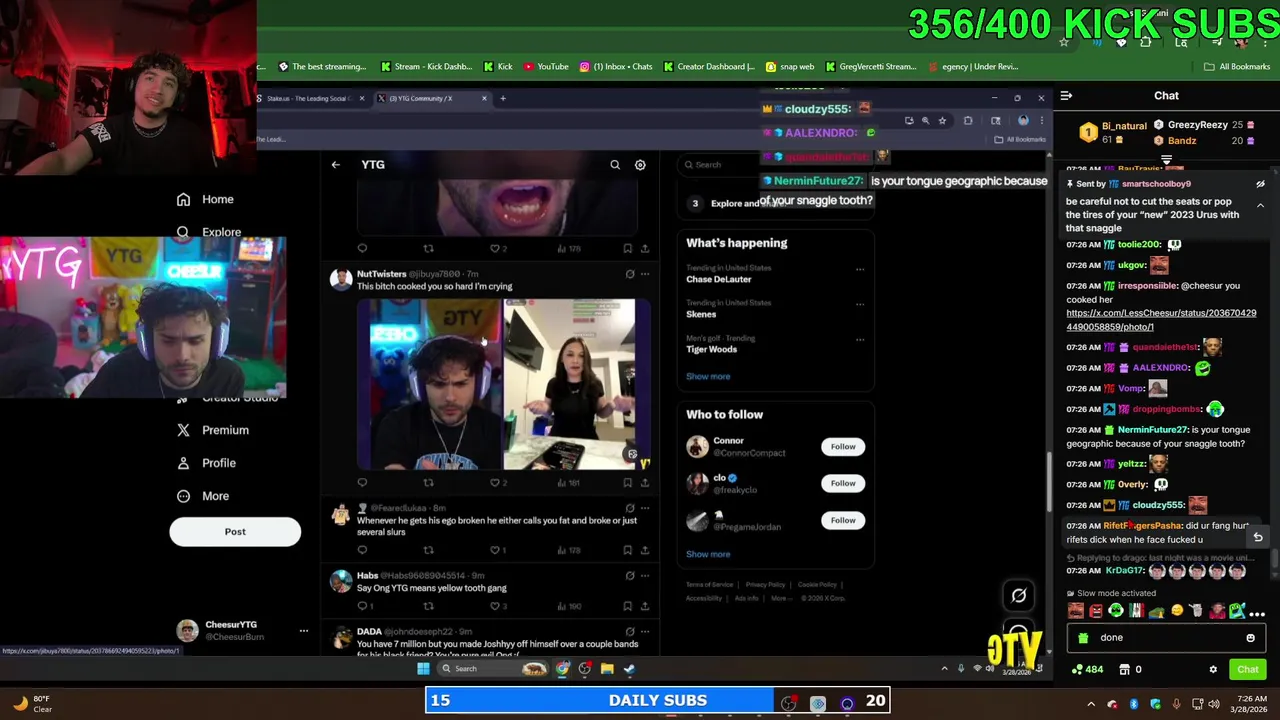This screenshot has height=720, width=1280.
Task: Open the emote picker in chat input
Action: tap(1250, 638)
